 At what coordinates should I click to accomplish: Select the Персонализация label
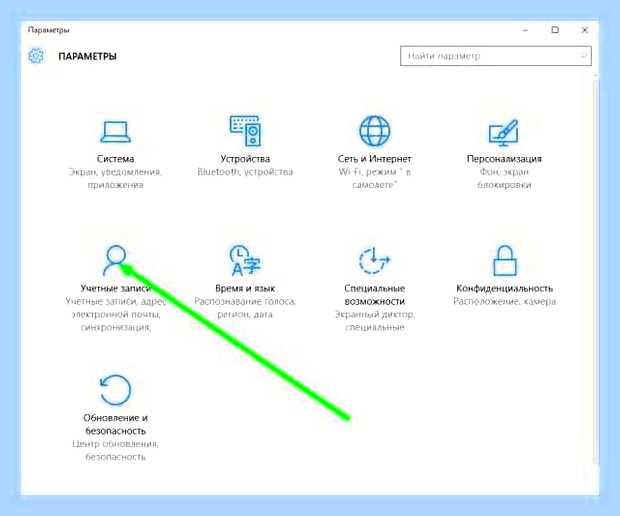504,159
